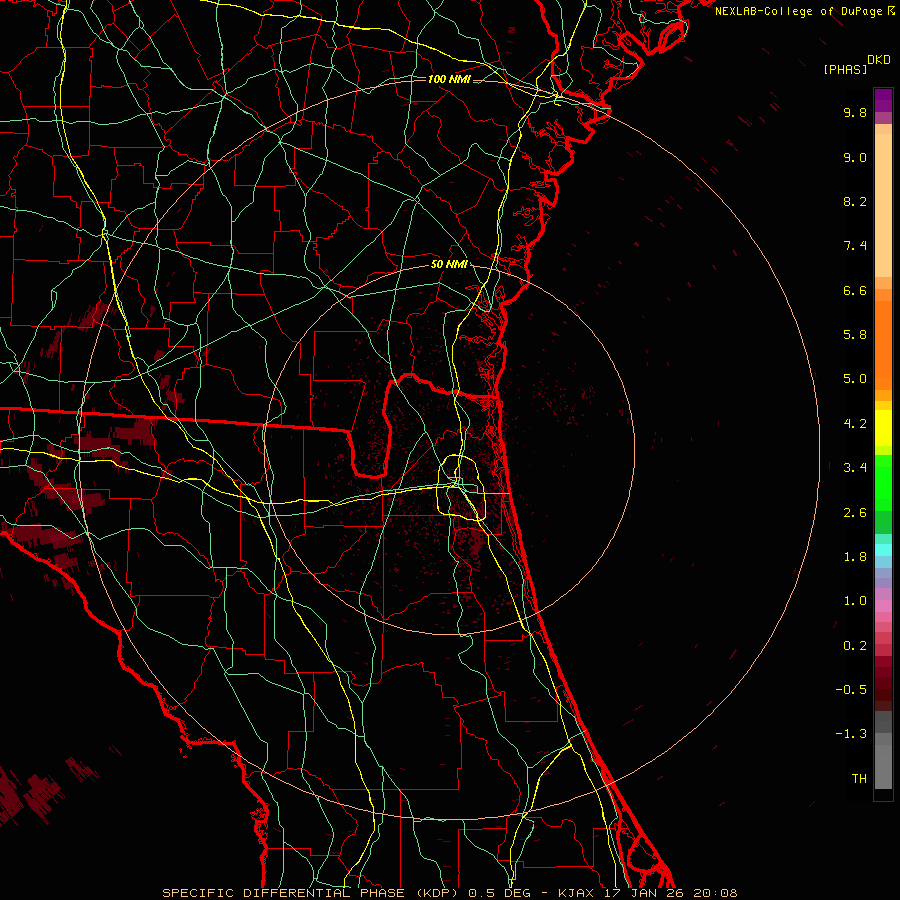
Task: Click the DKD units label above the legend
Action: coord(878,59)
